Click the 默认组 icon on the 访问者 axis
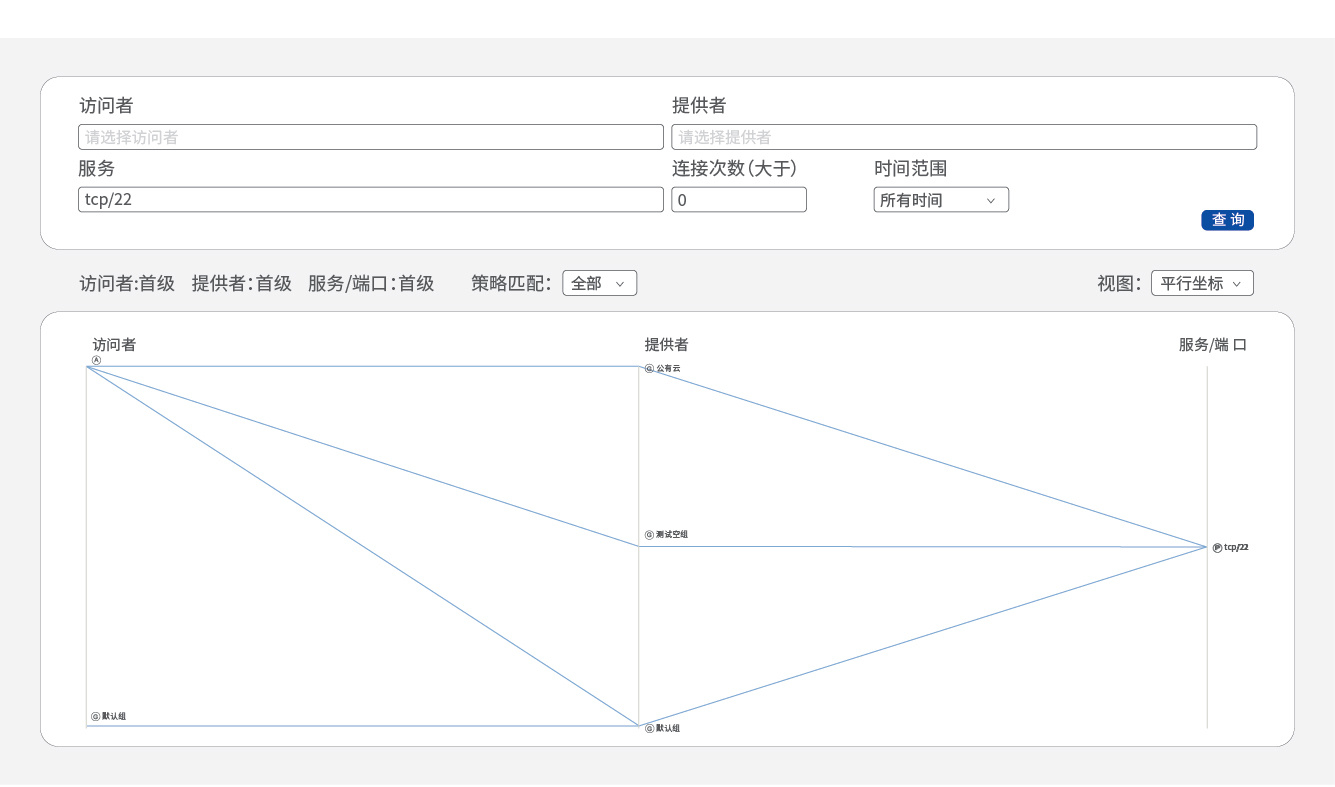The image size is (1335, 787). coord(96,717)
